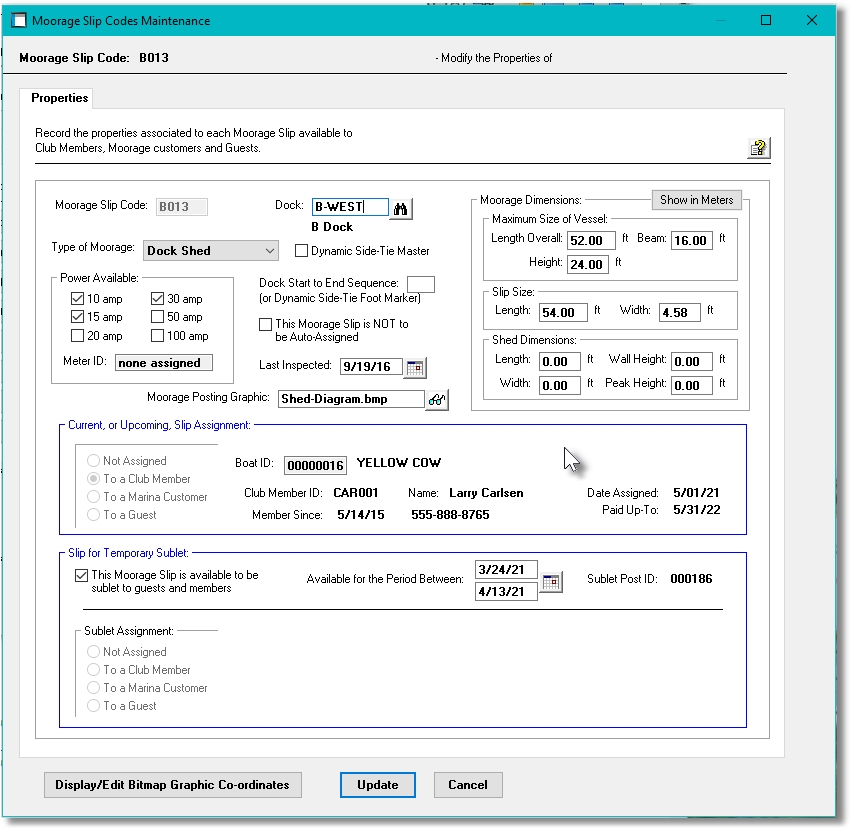This screenshot has width=850, height=831.
Task: Open the Last Inspected calendar picker
Action: (x=413, y=366)
